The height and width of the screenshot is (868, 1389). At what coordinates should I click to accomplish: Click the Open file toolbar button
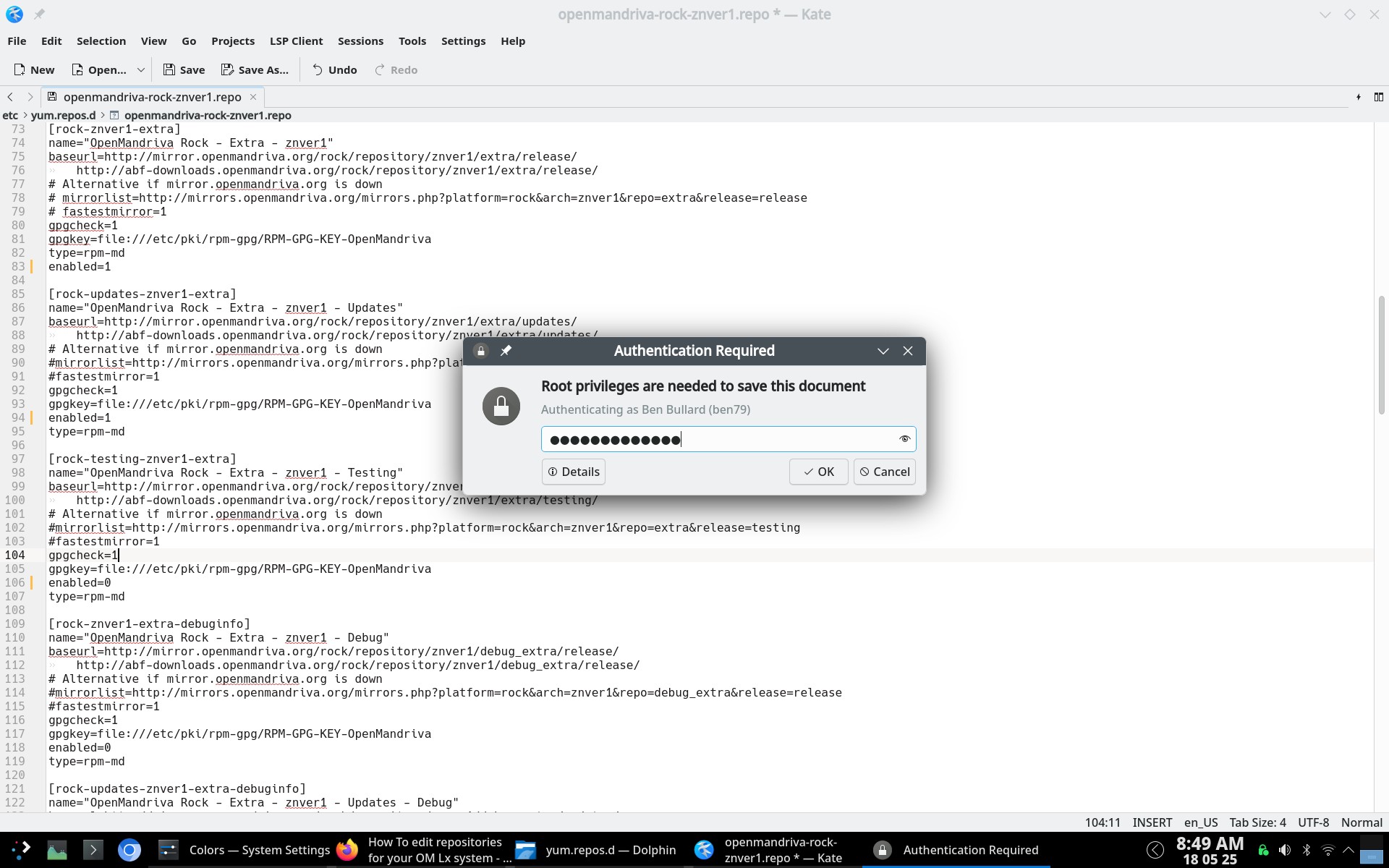tap(98, 70)
